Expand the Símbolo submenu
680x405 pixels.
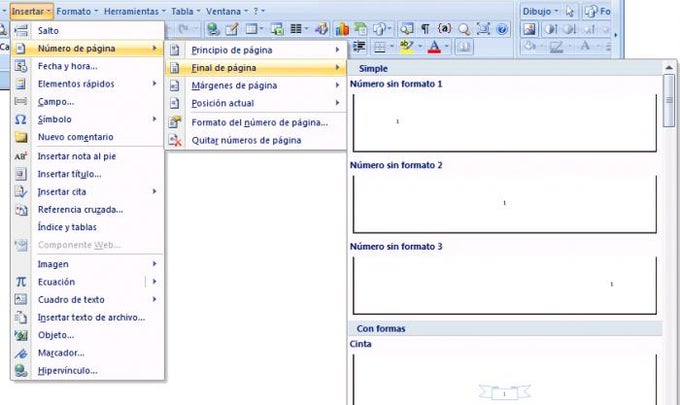pos(87,119)
